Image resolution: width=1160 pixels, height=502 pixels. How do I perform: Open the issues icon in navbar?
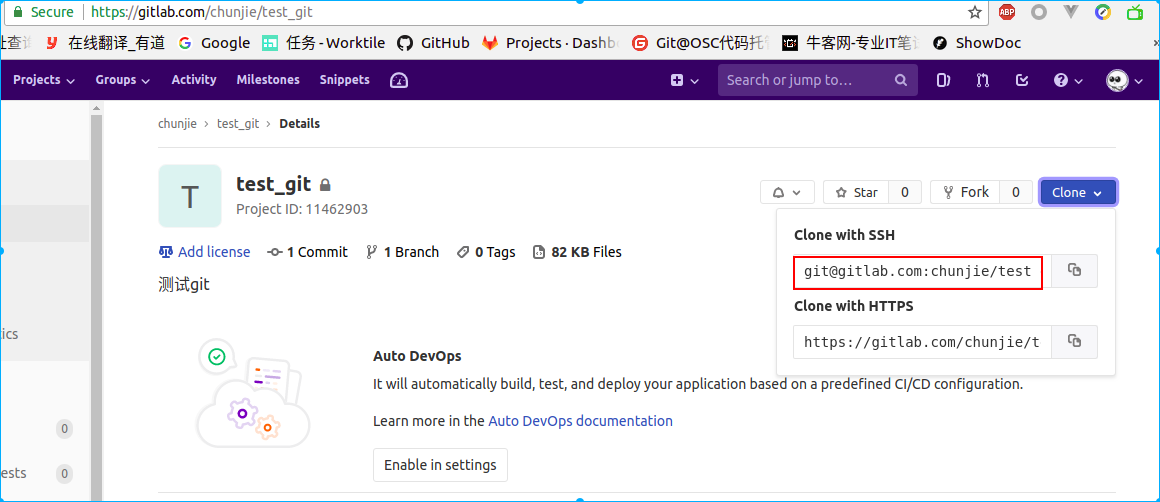coord(943,80)
